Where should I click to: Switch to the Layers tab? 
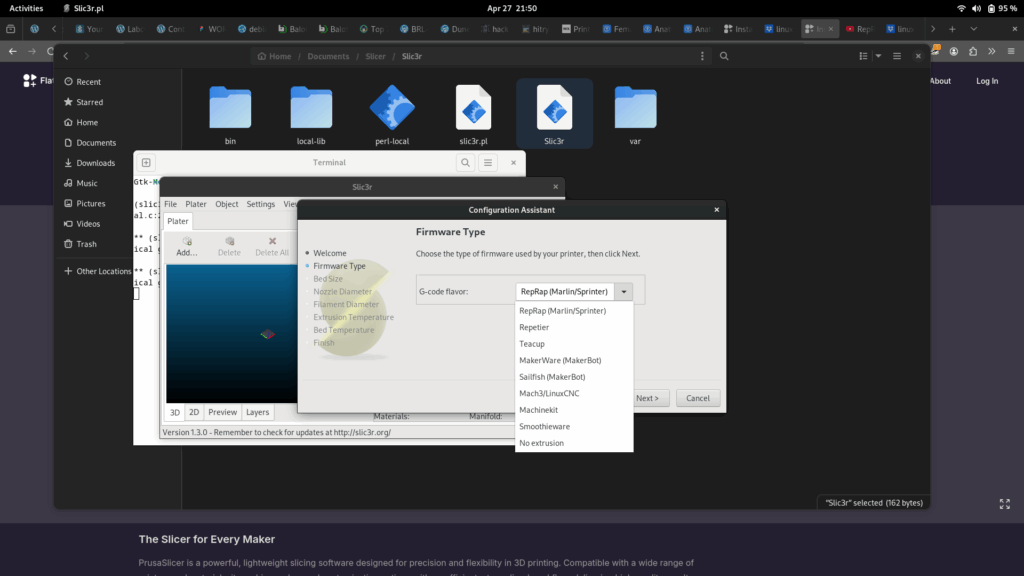(257, 413)
